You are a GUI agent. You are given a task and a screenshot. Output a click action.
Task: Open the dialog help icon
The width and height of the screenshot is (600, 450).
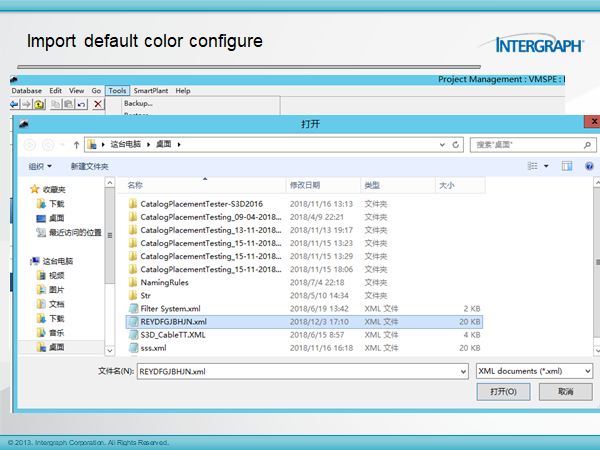589,166
